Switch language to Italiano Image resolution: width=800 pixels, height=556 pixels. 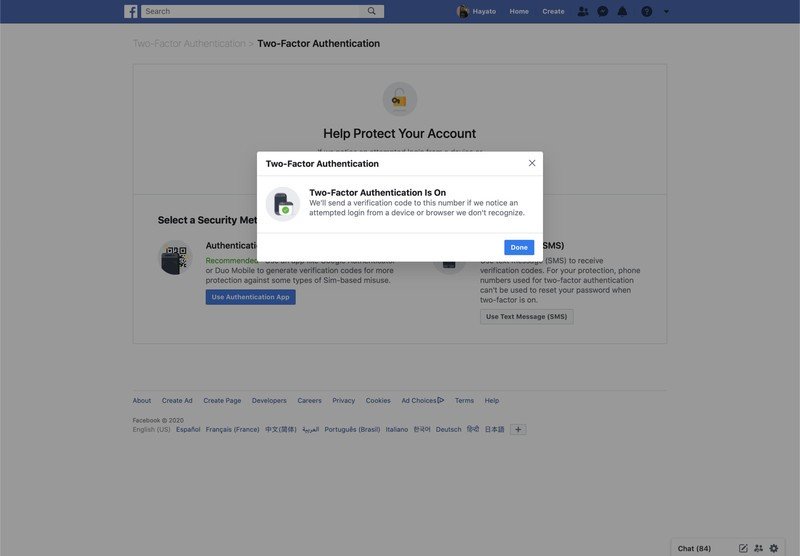click(x=396, y=429)
